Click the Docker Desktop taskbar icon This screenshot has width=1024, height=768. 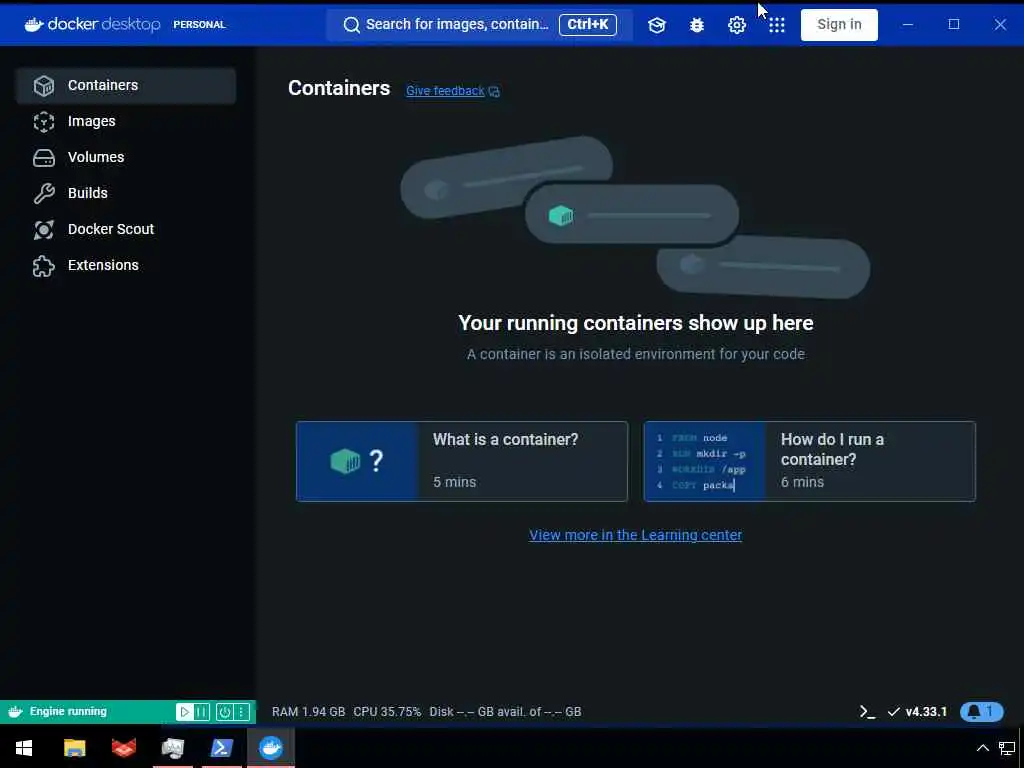[x=270, y=748]
